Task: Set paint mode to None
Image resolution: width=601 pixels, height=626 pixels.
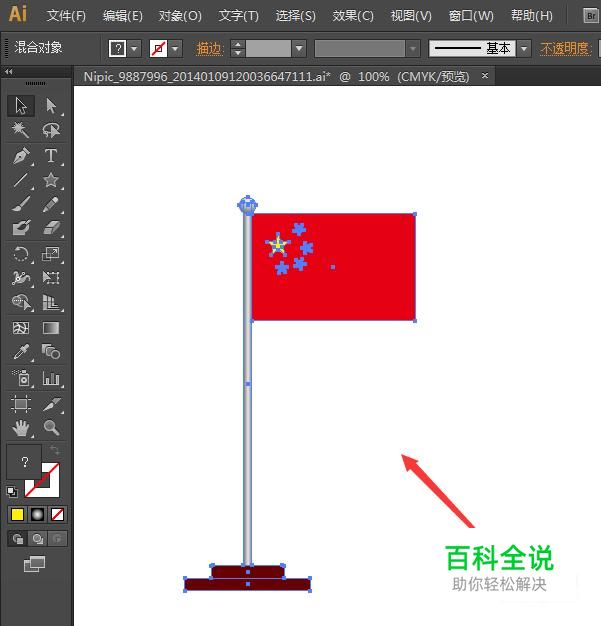Action: (58, 515)
